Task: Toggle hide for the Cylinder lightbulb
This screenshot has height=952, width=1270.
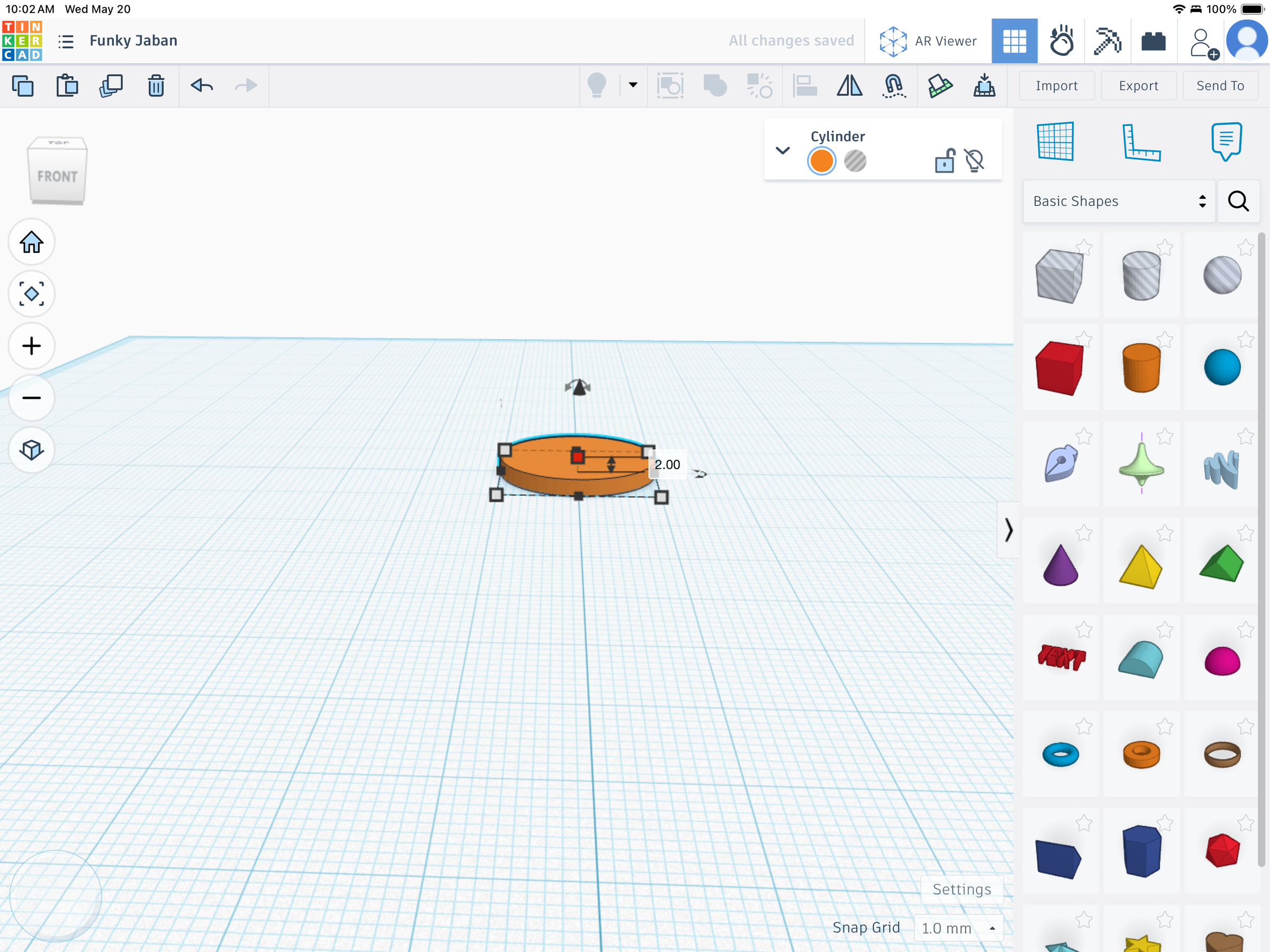Action: [974, 160]
